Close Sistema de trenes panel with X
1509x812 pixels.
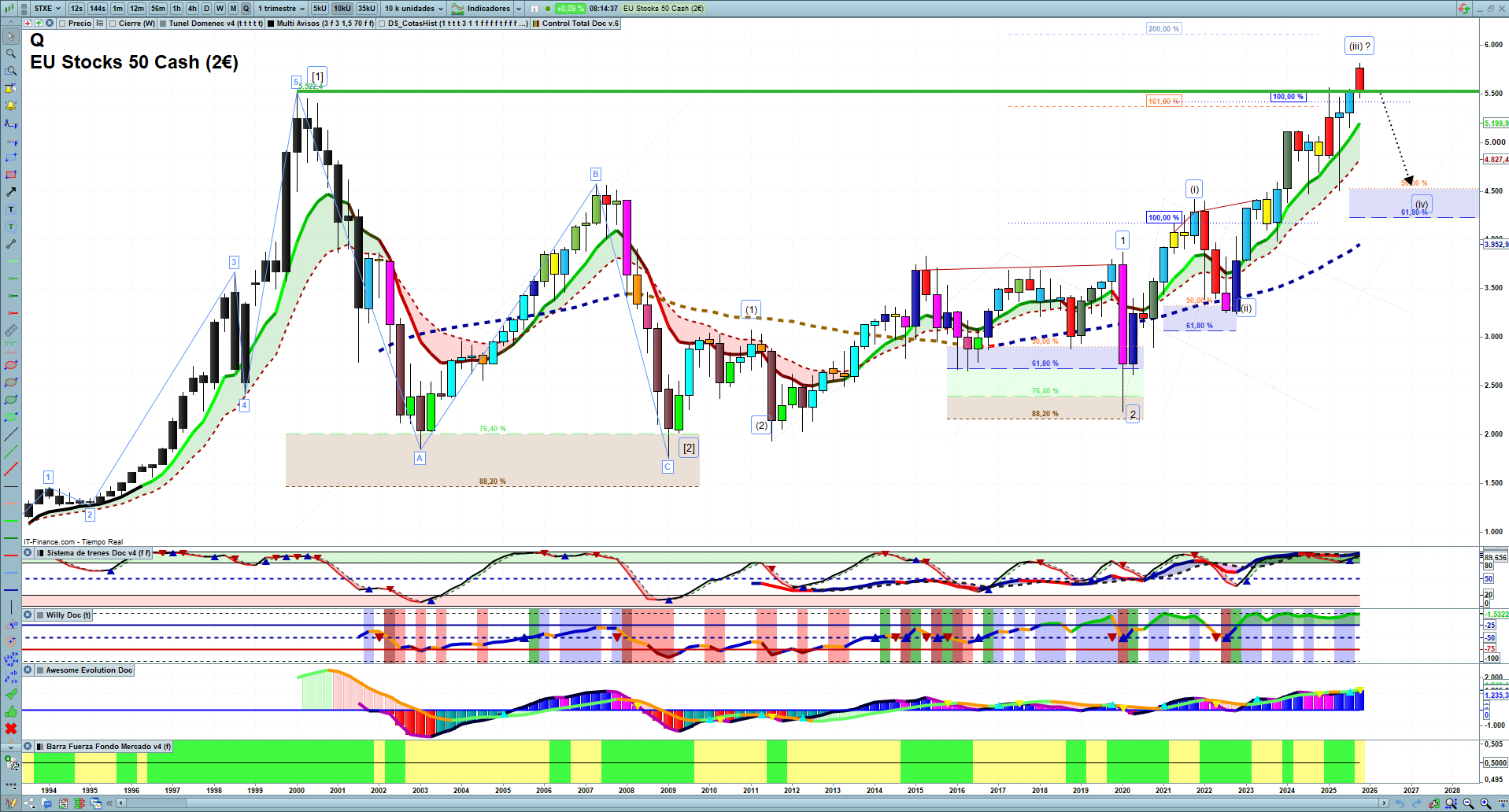[x=28, y=553]
